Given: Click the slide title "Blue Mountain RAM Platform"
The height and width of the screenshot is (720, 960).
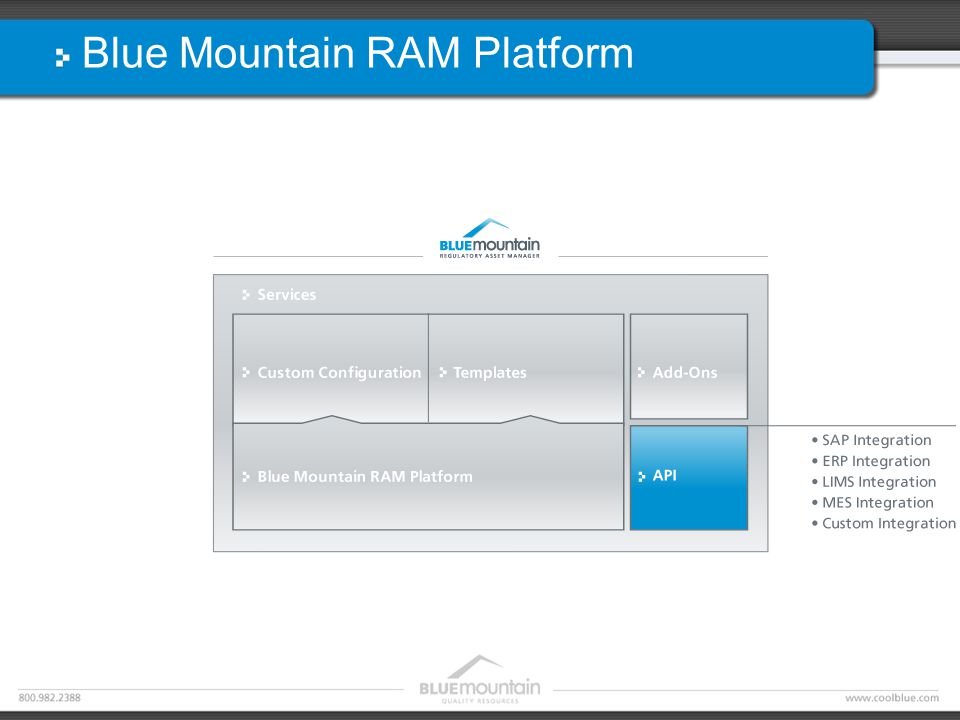Looking at the screenshot, I should [x=358, y=53].
